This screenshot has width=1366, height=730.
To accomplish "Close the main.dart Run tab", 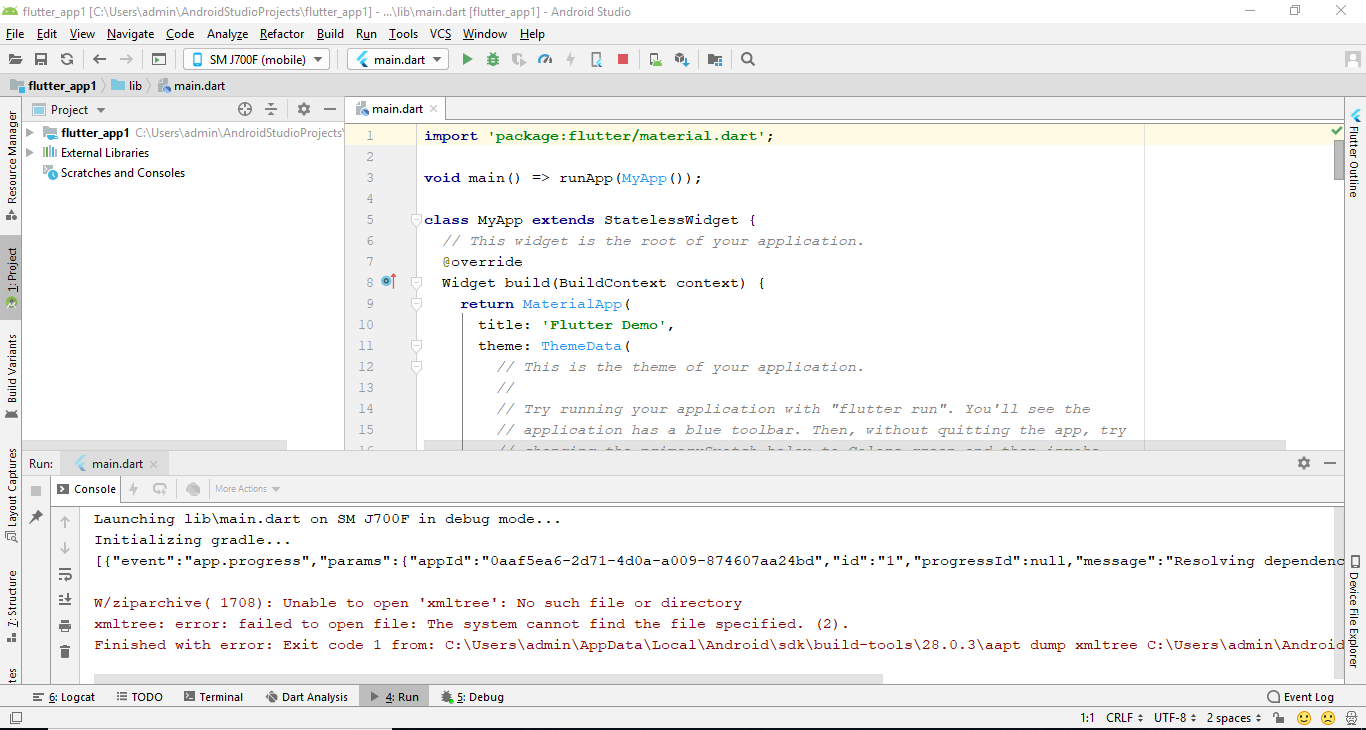I will (155, 464).
